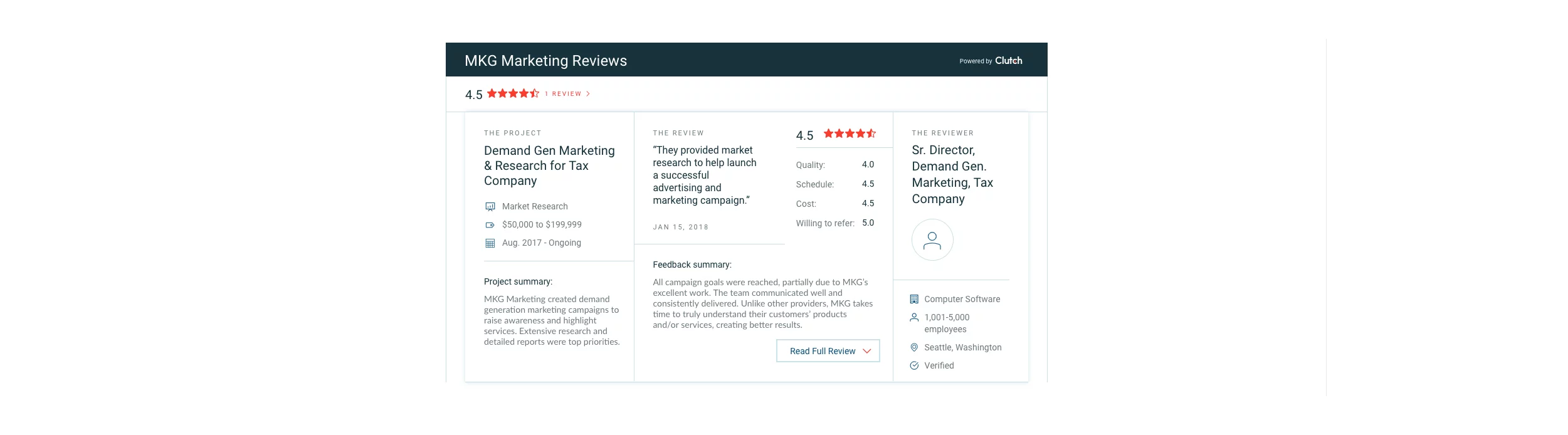This screenshot has height=435, width=1568.
Task: Click the Jan 15, 2018 review date
Action: coord(680,227)
